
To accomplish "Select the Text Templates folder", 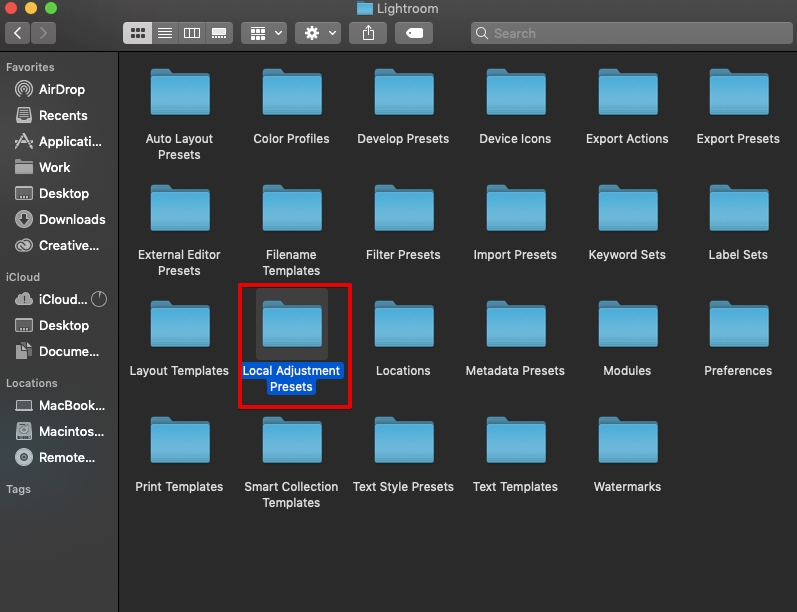I will point(516,440).
